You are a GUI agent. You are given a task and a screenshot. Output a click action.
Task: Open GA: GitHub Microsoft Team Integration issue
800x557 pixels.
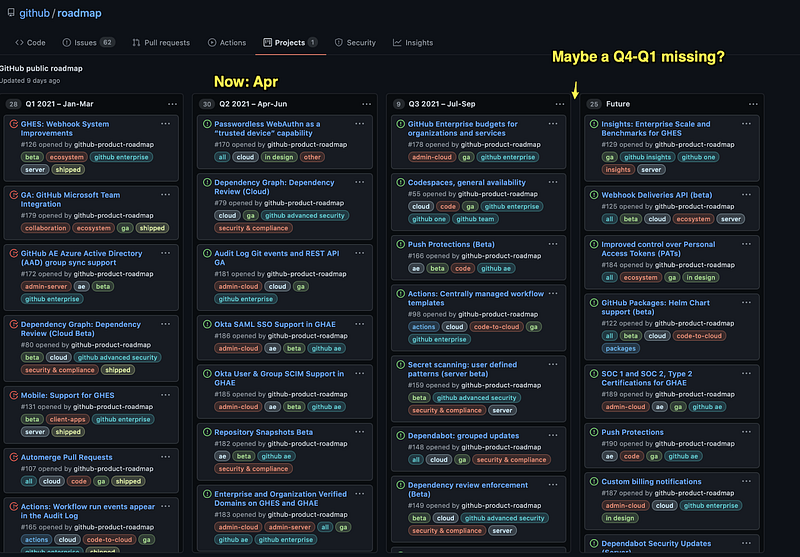(x=70, y=199)
